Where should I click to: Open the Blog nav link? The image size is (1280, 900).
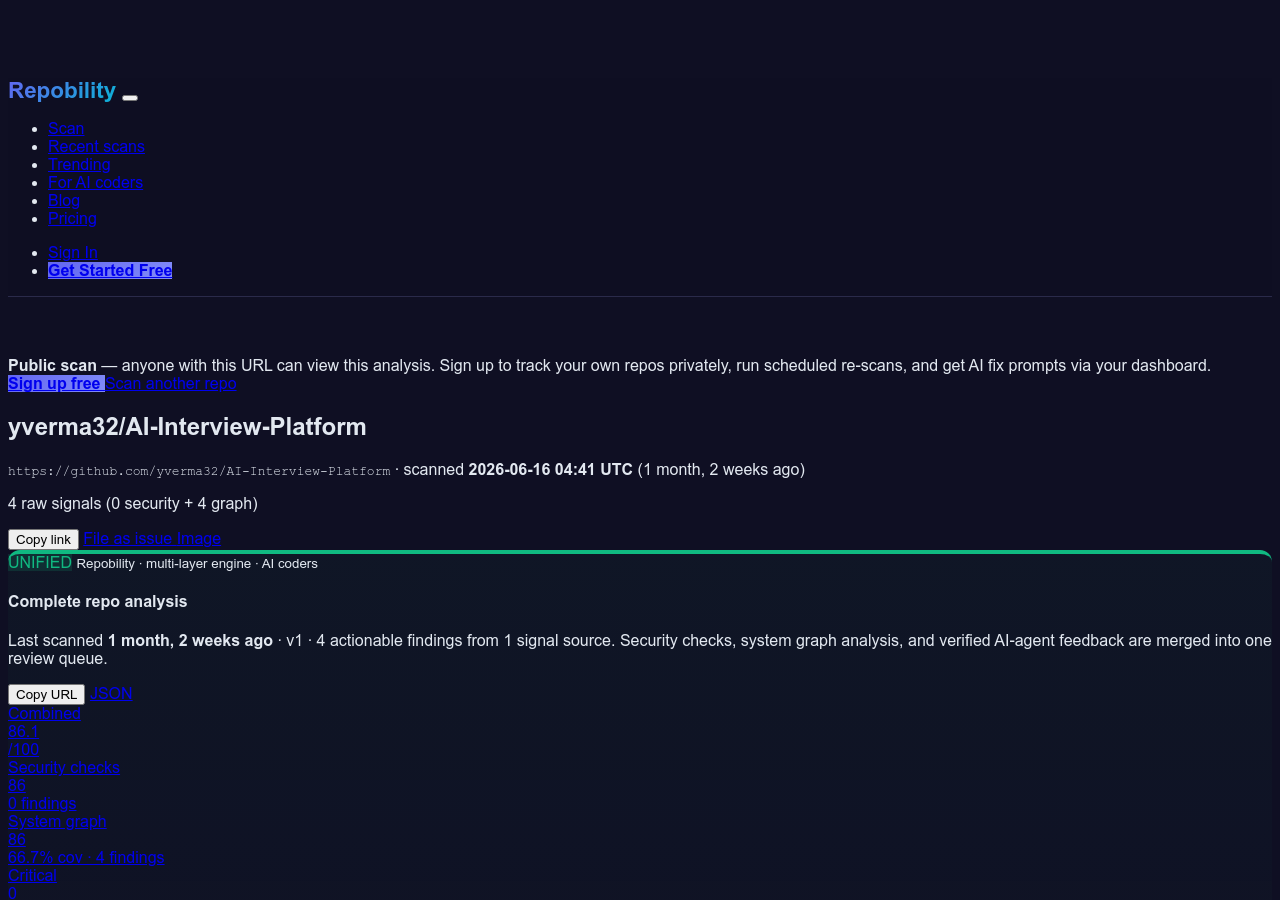pyautogui.click(x=64, y=200)
